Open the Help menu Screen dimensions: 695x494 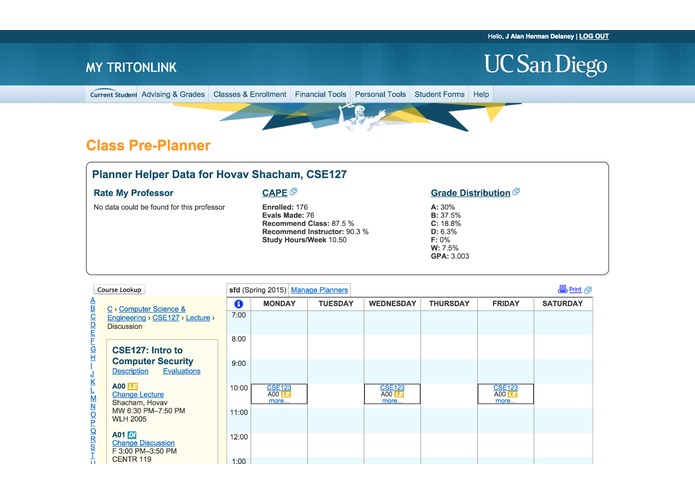pos(481,94)
